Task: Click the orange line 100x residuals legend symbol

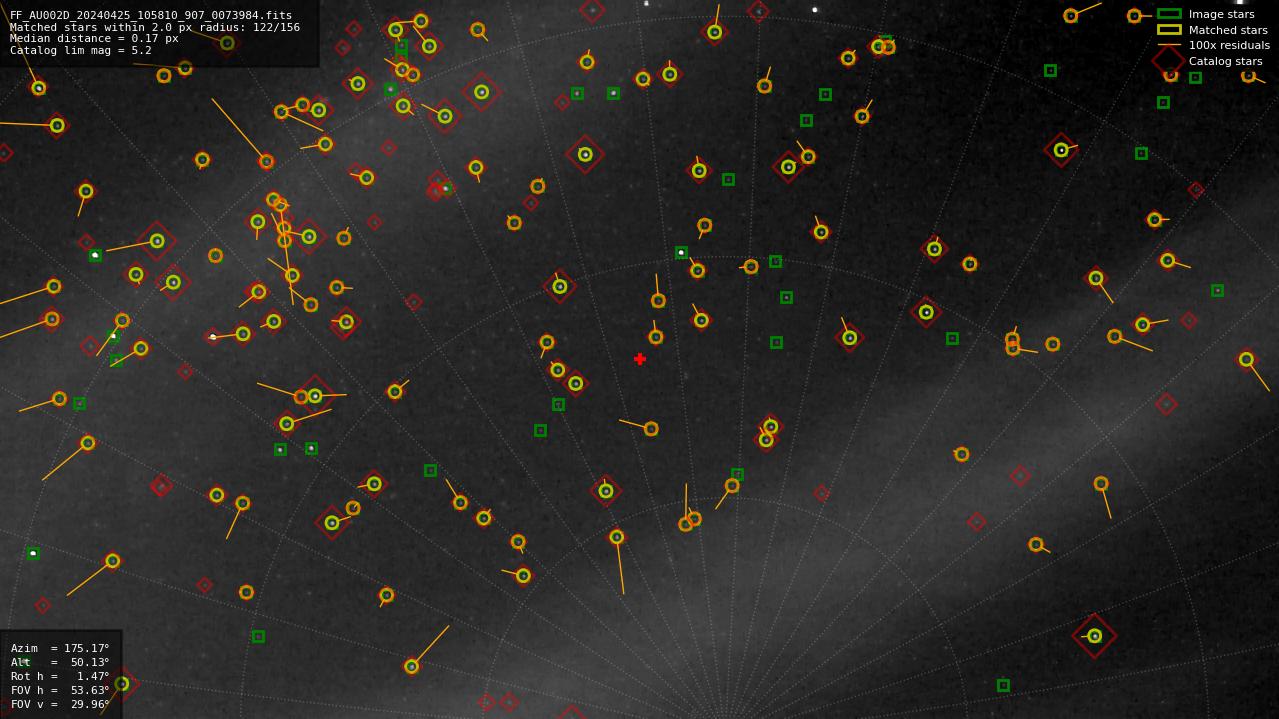Action: click(1169, 45)
